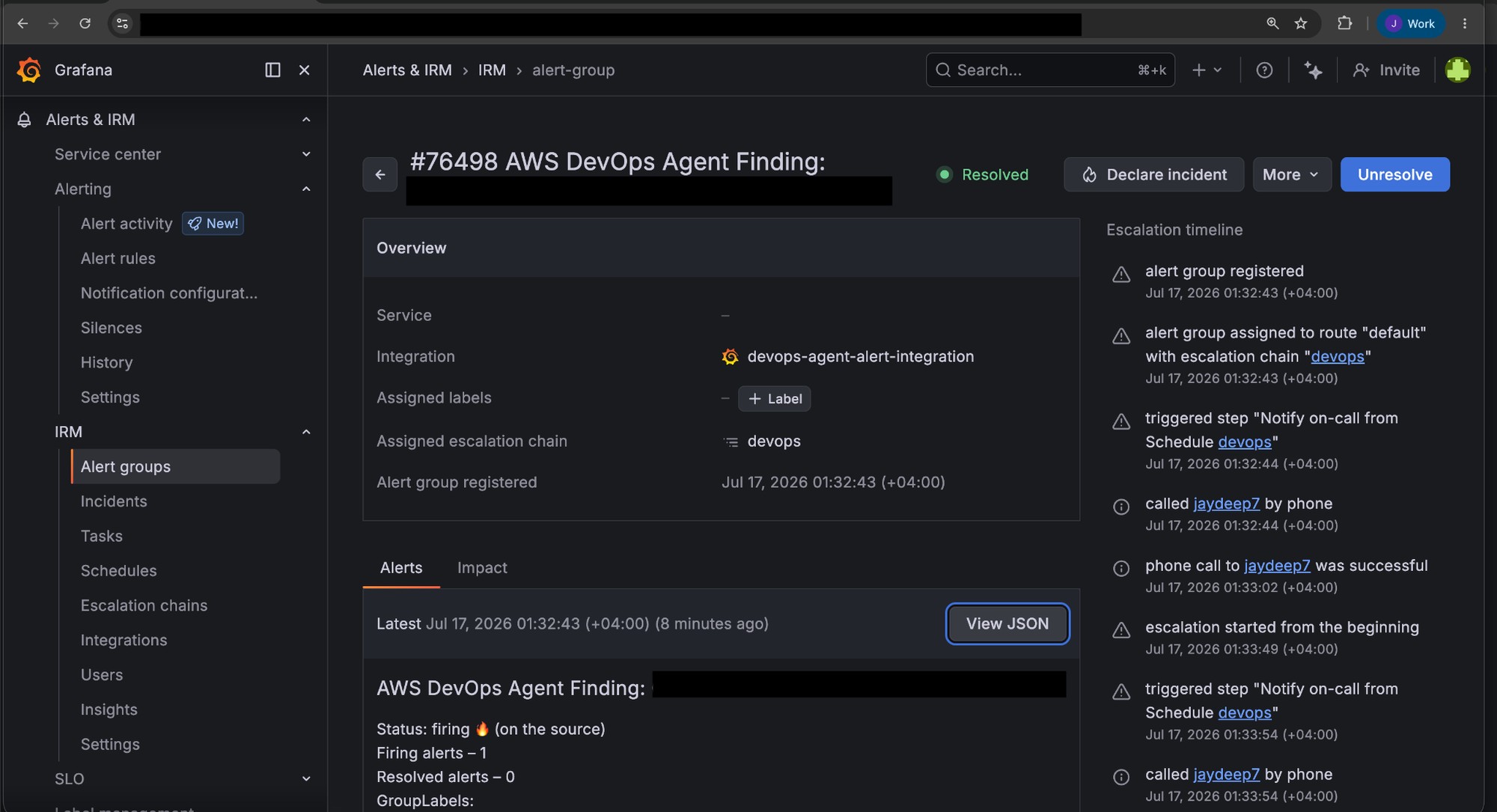The height and width of the screenshot is (812, 1497).
Task: Toggle the sidebar dock icon
Action: click(272, 70)
